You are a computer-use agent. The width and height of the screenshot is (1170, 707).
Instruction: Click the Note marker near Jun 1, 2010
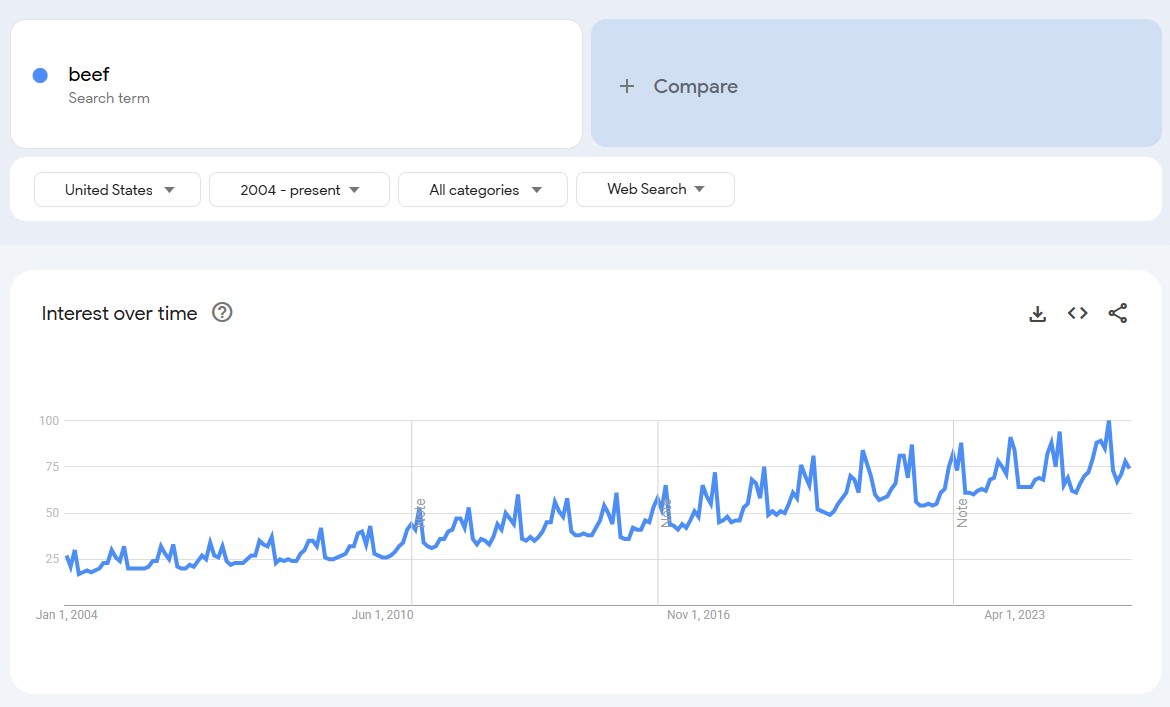420,513
